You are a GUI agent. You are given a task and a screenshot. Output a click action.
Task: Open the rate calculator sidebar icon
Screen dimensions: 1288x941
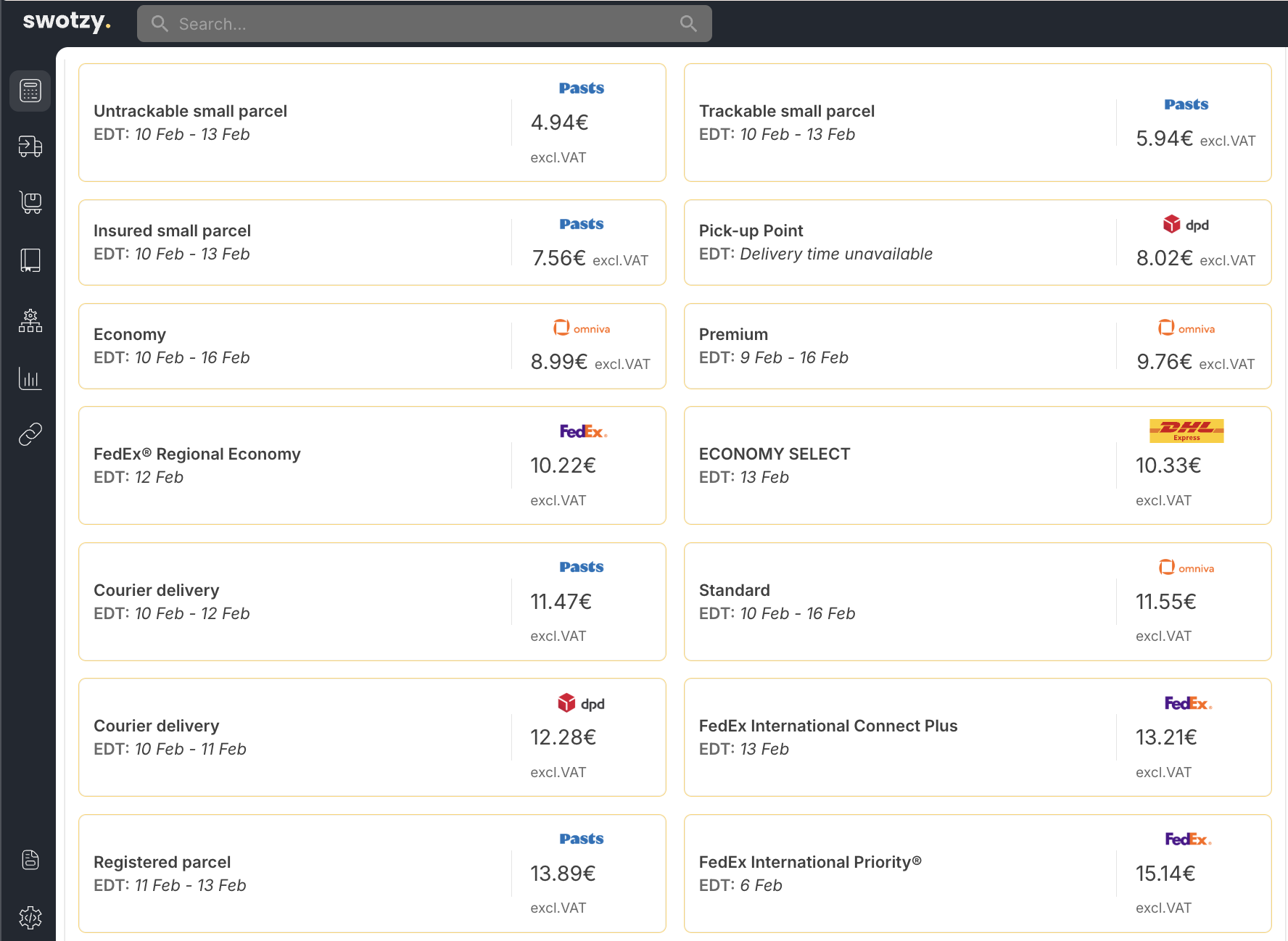pyautogui.click(x=30, y=91)
